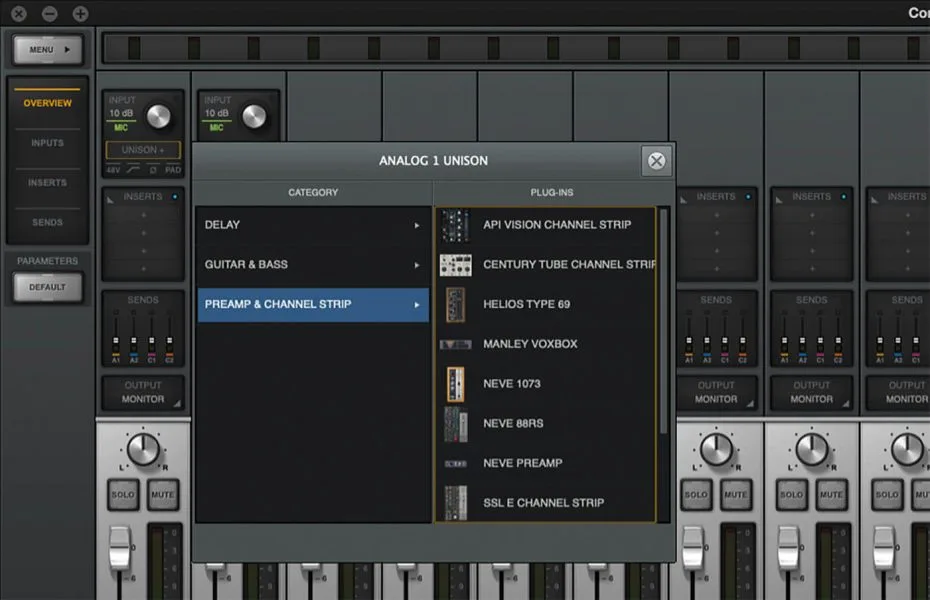Switch to the Inputs view
930x600 pixels.
[47, 143]
